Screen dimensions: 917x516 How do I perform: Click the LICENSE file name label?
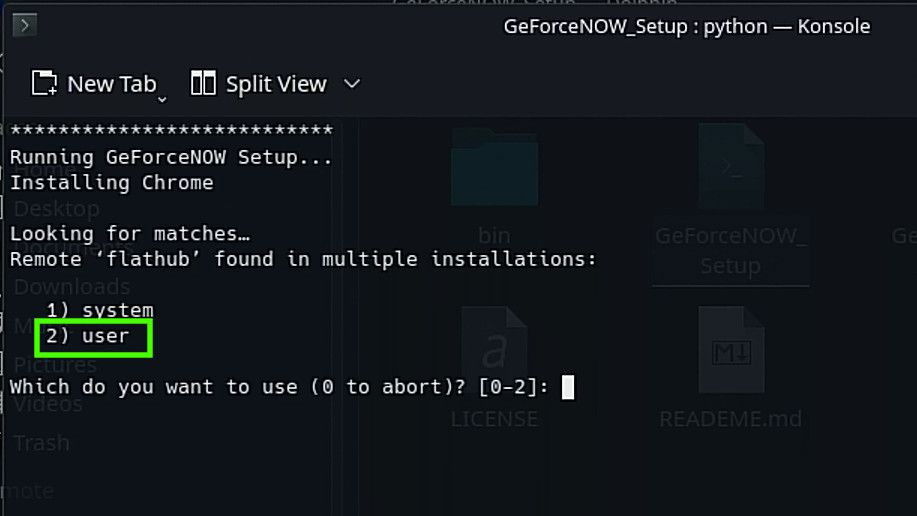point(494,419)
